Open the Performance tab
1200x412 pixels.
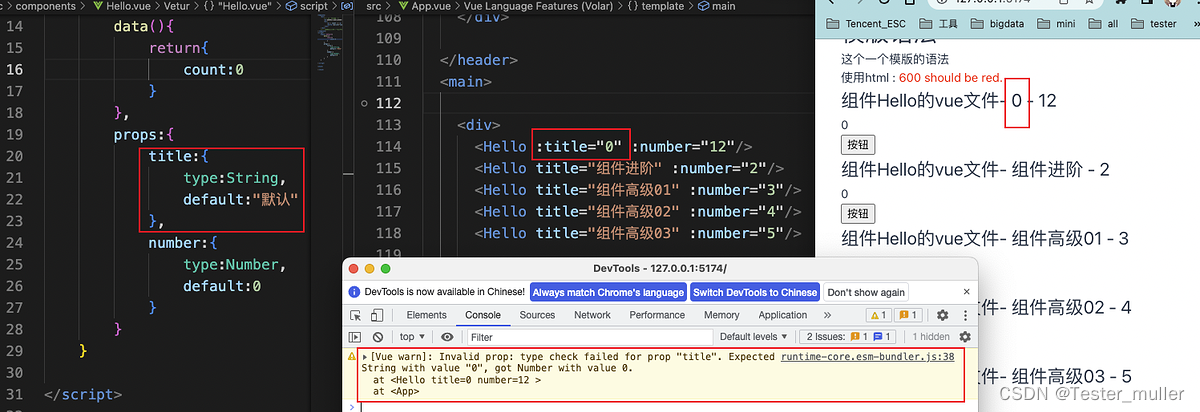pos(657,315)
